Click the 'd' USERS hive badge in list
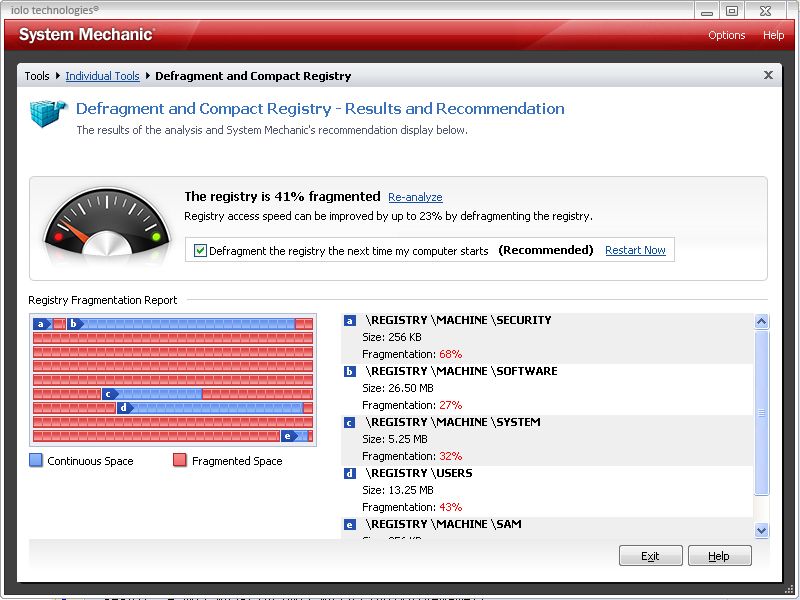 coord(349,473)
